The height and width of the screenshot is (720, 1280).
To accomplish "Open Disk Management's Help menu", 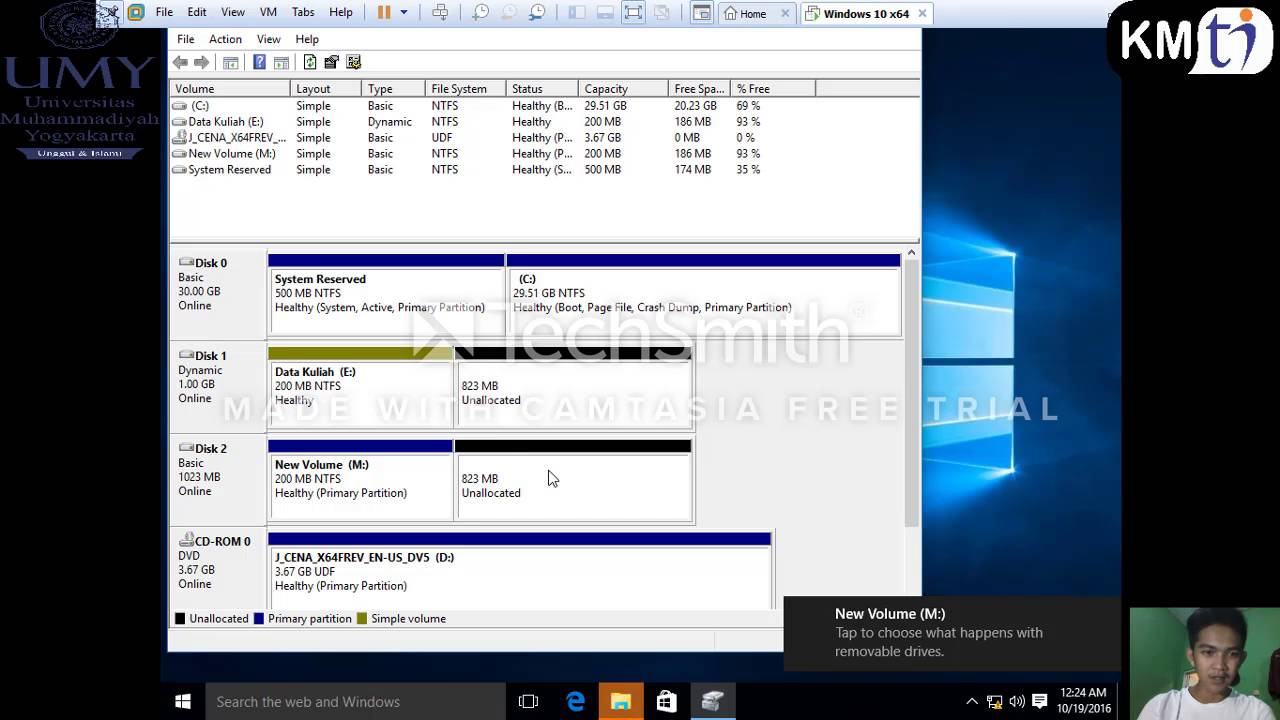I will coord(307,39).
